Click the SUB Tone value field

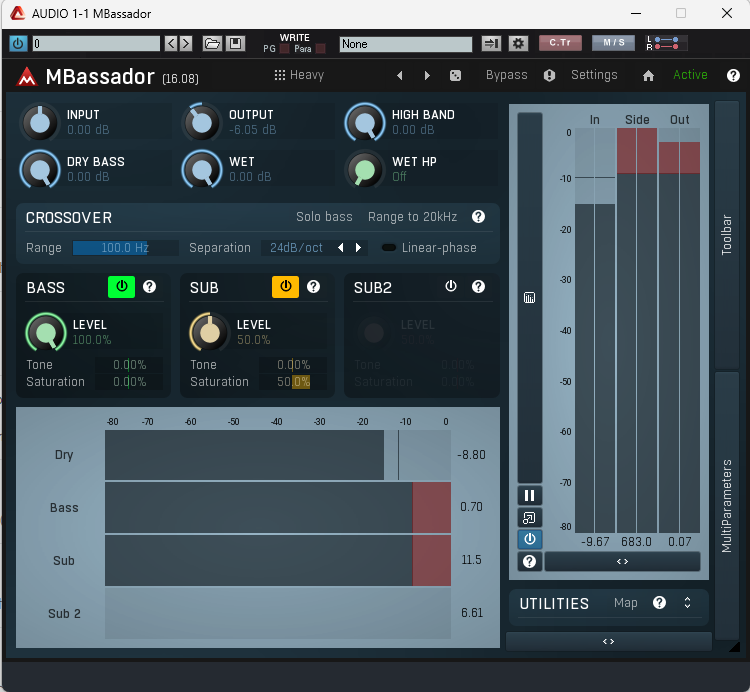tap(293, 365)
